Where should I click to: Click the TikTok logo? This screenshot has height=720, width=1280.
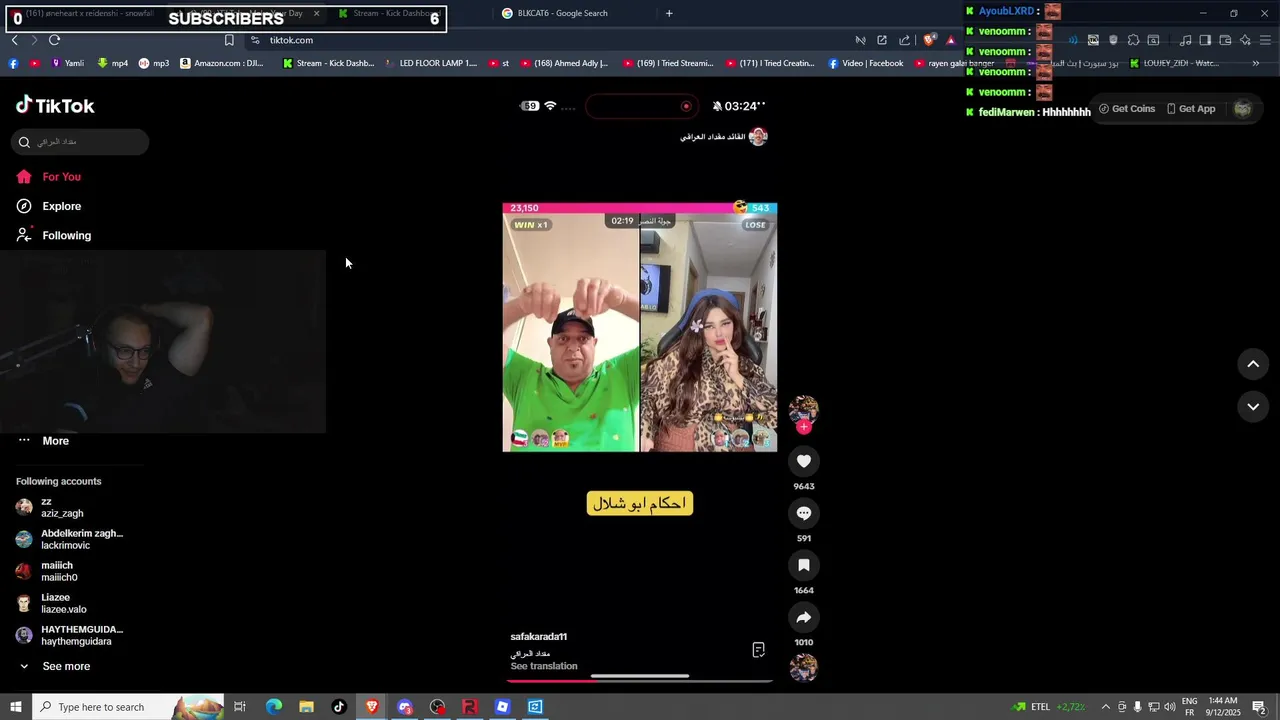pos(55,105)
